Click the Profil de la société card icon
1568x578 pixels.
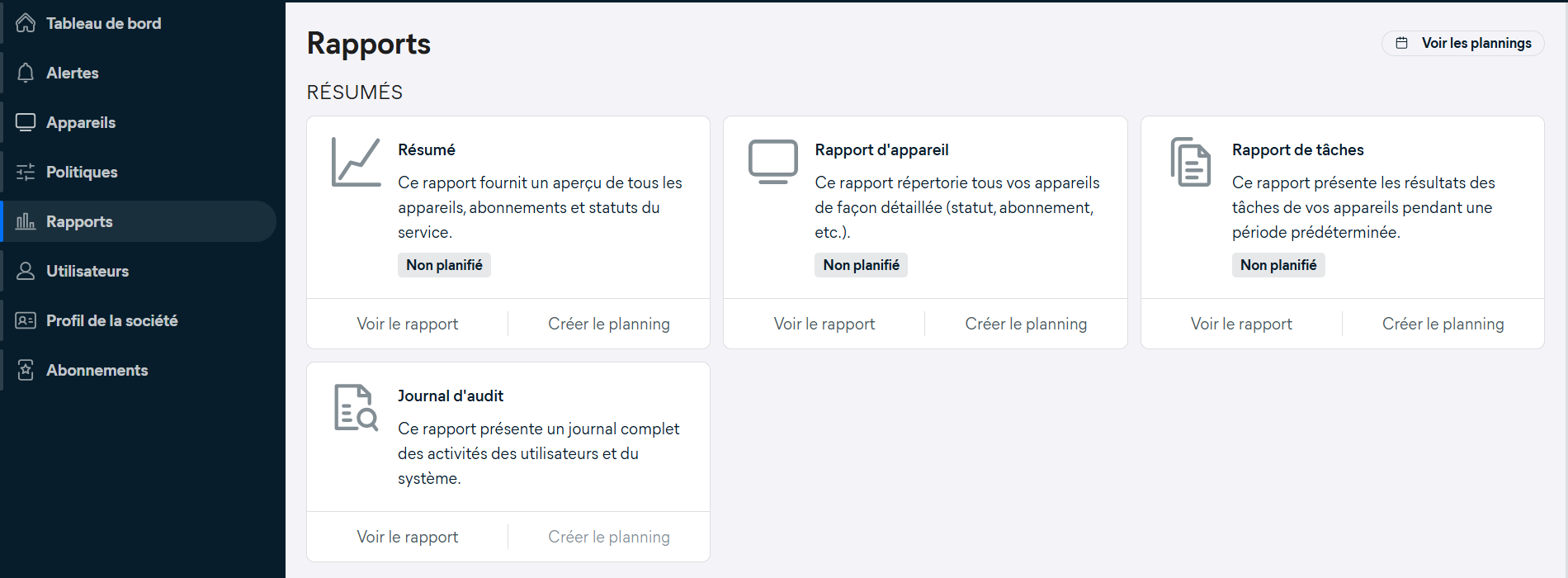pyautogui.click(x=26, y=320)
